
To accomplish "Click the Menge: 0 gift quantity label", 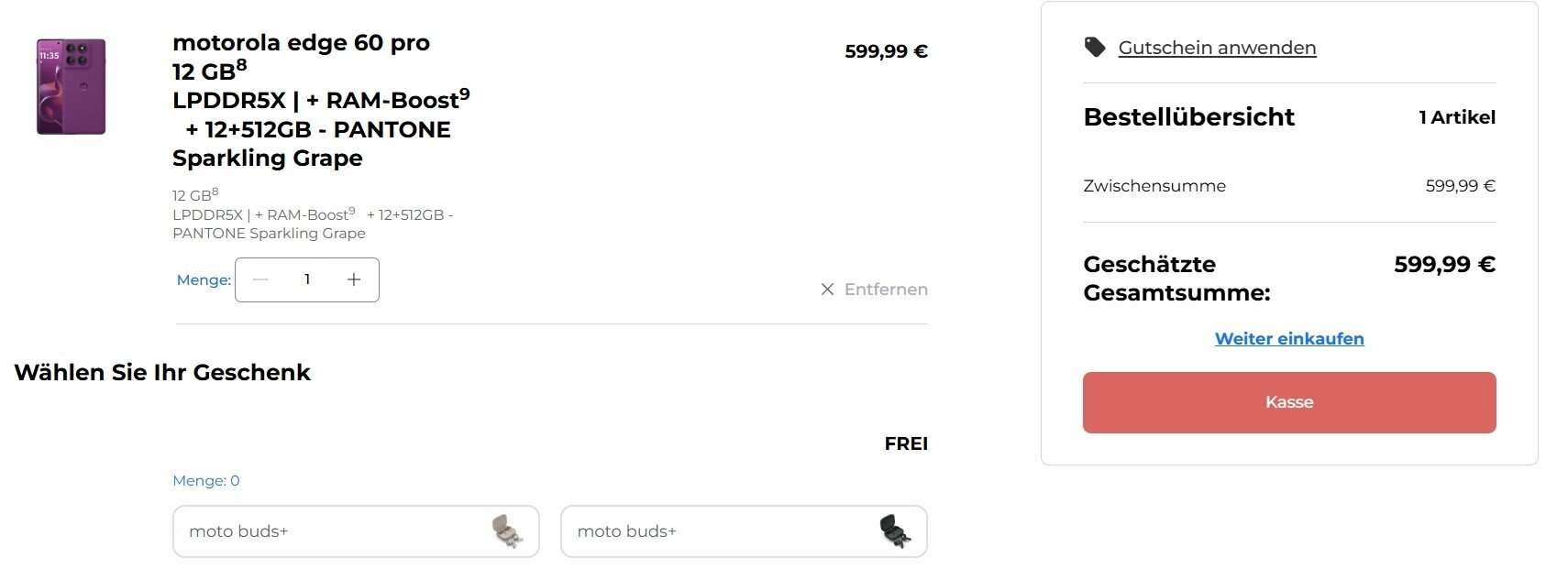I will [x=206, y=481].
